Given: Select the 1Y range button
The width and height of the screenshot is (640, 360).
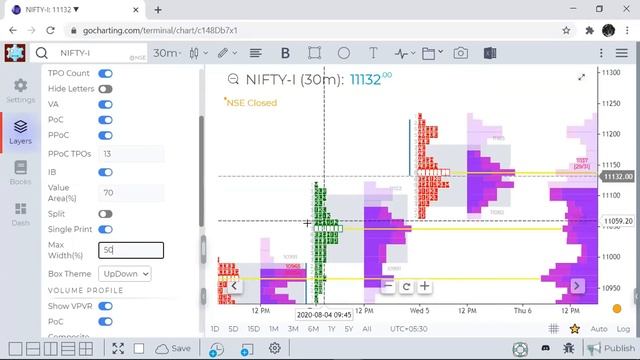Looking at the screenshot, I should [x=331, y=329].
